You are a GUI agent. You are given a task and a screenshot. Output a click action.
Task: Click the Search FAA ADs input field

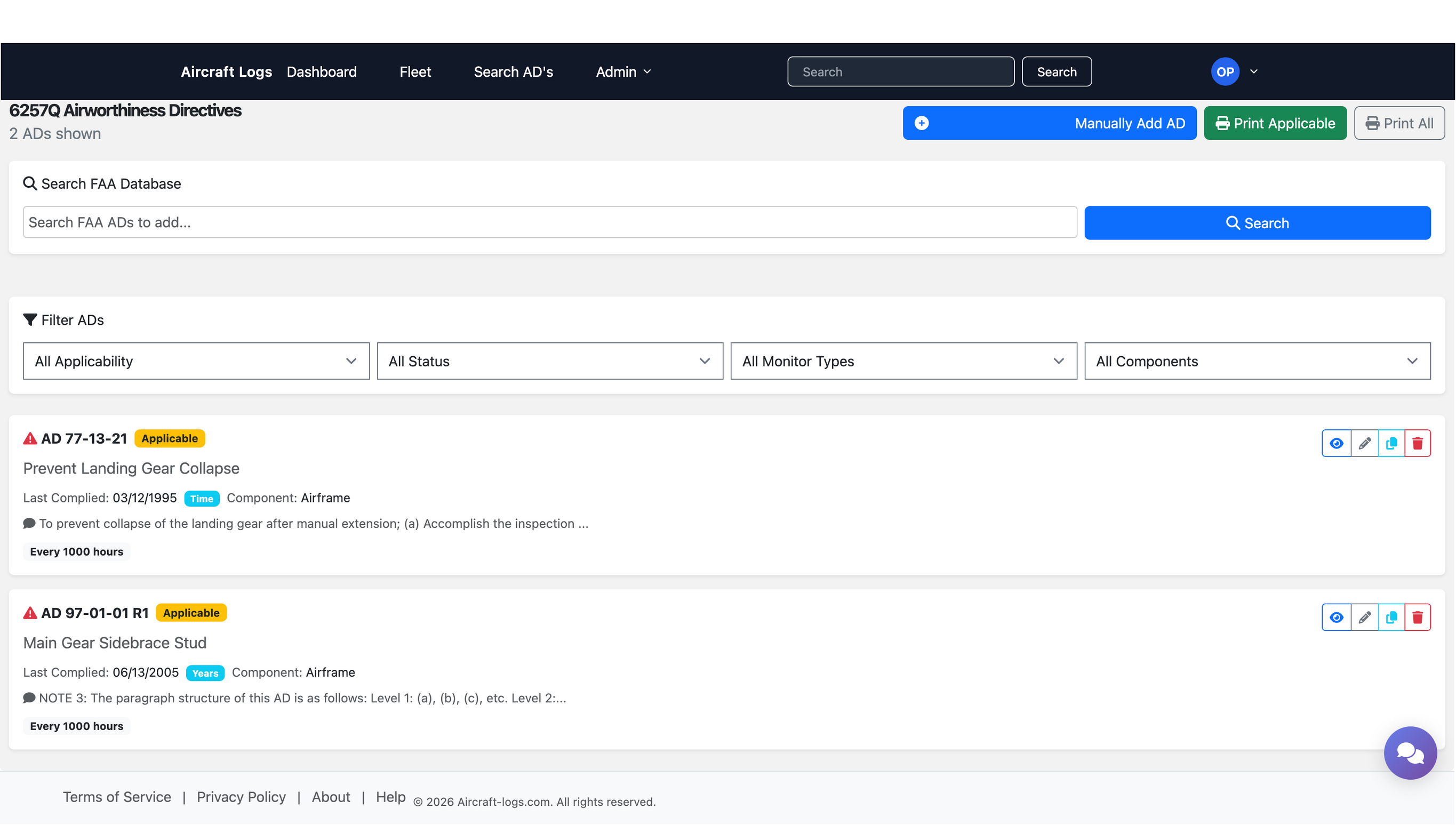pyautogui.click(x=549, y=222)
